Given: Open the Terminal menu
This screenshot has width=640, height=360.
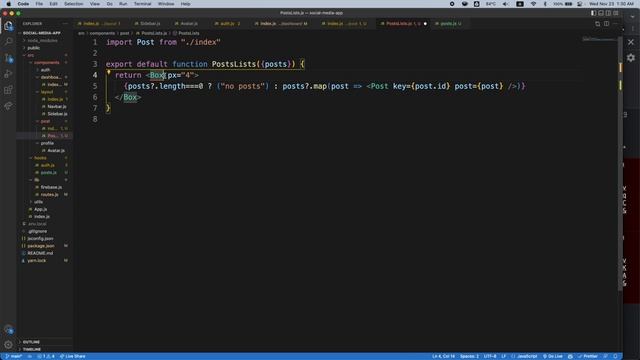Looking at the screenshot, I should (x=142, y=4).
